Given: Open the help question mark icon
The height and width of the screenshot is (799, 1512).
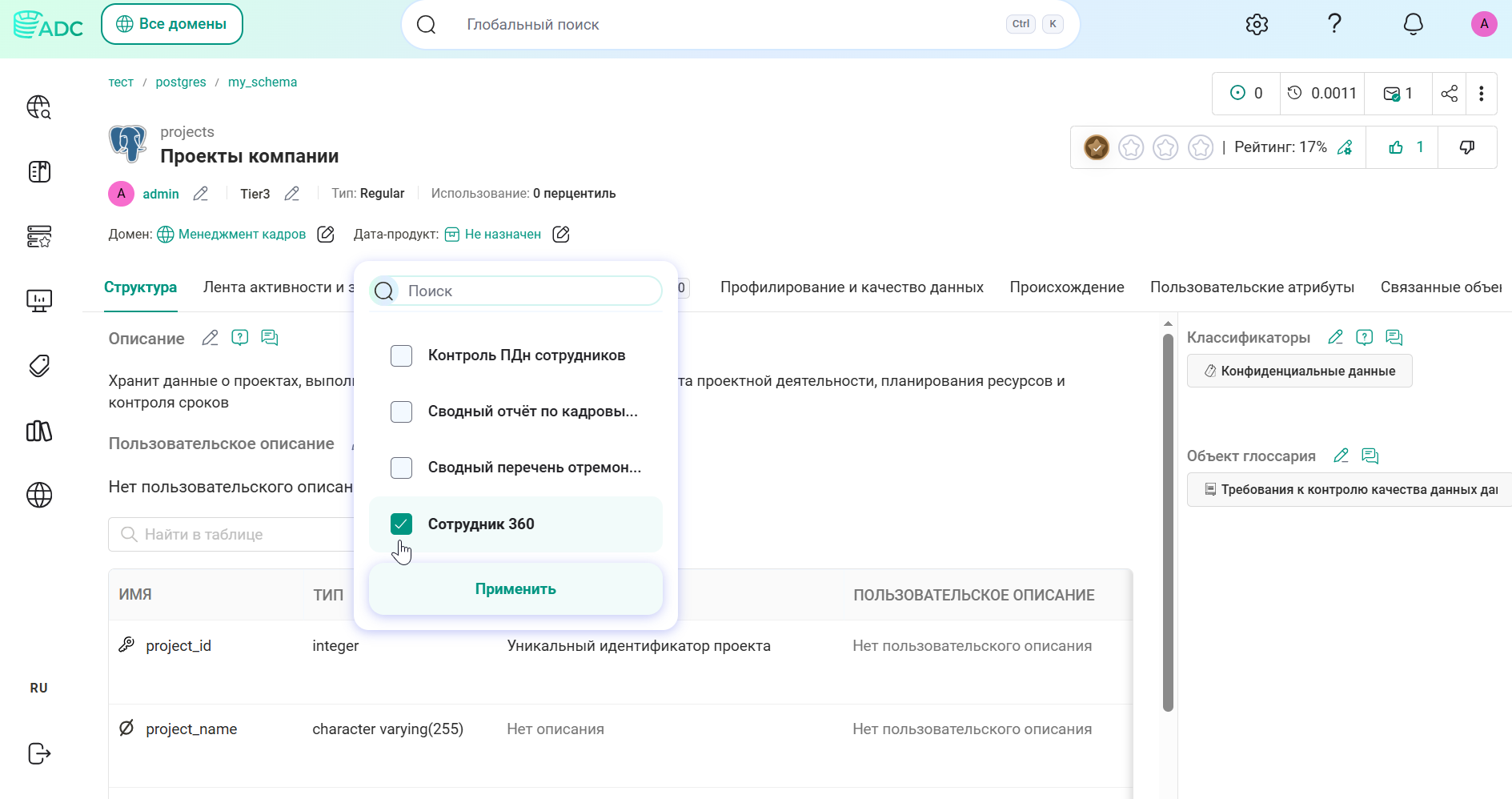Looking at the screenshot, I should coord(1334,24).
